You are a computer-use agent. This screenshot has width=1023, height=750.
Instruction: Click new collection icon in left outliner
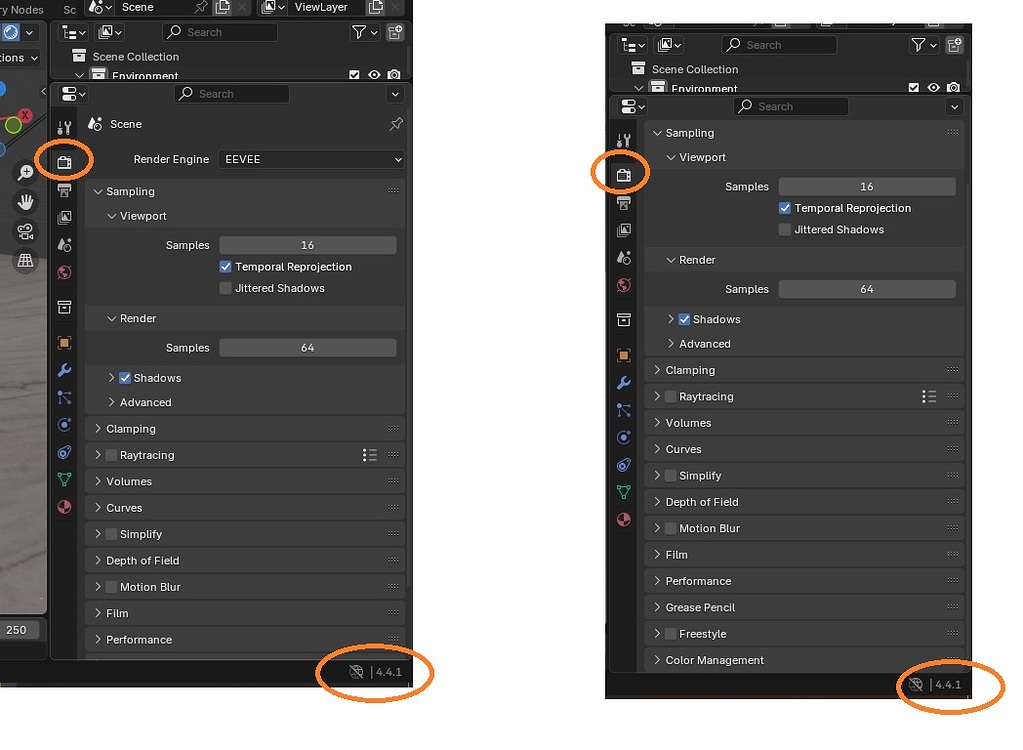coord(395,32)
